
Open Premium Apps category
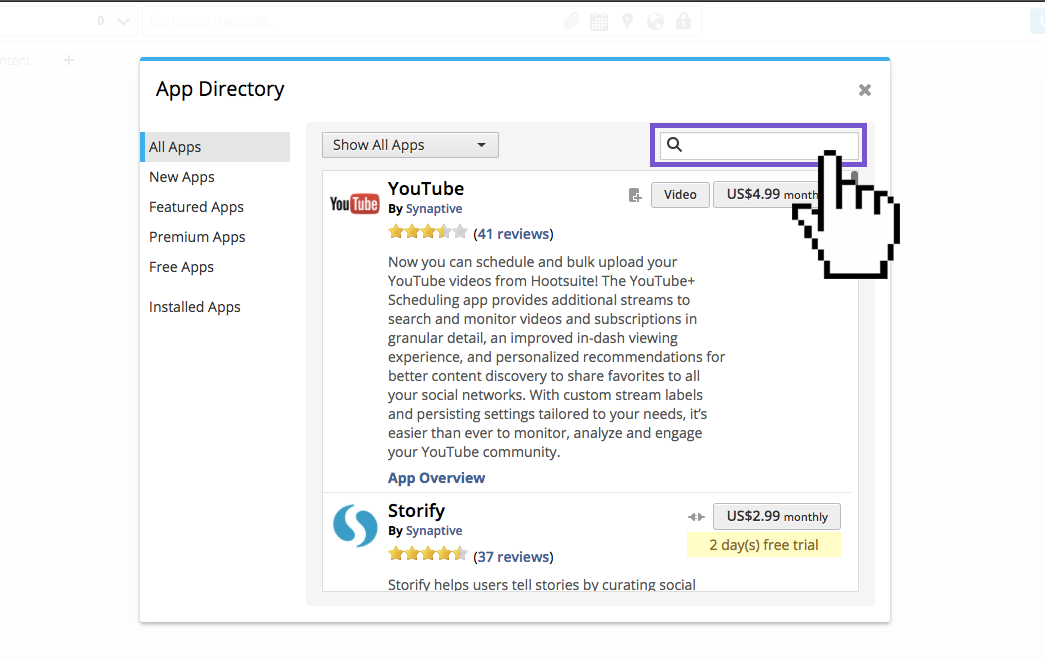click(x=197, y=237)
